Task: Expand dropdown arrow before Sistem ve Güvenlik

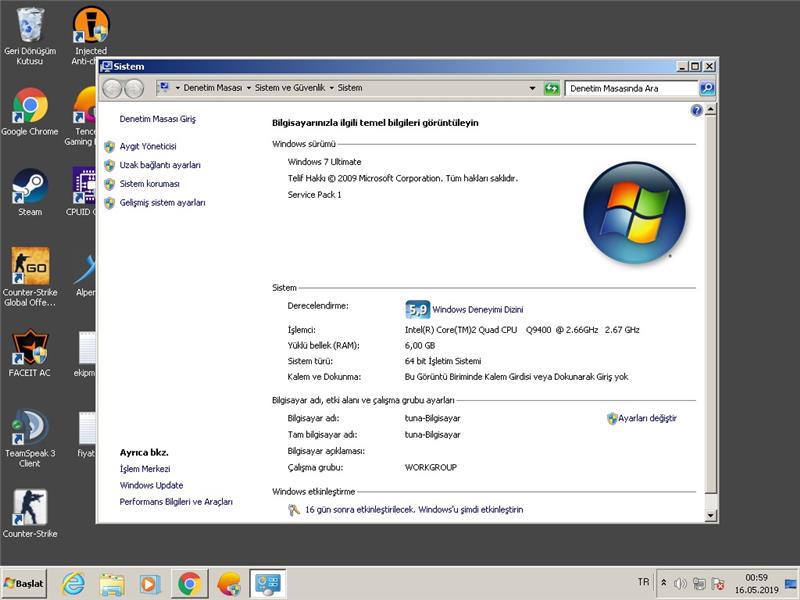Action: tap(249, 88)
